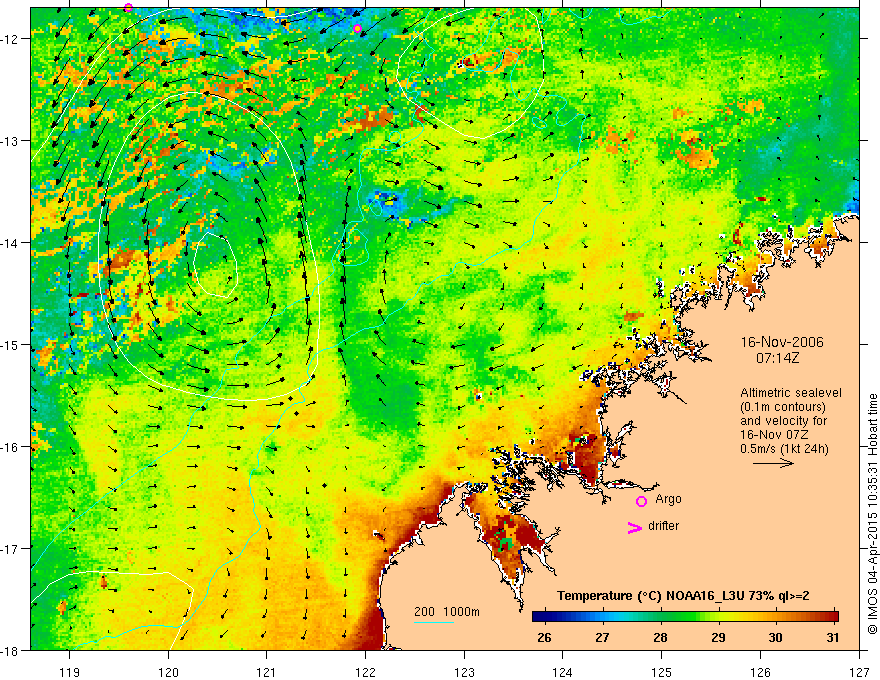The width and height of the screenshot is (880, 680).
Task: Click the latitude axis label -12
Action: (11, 39)
